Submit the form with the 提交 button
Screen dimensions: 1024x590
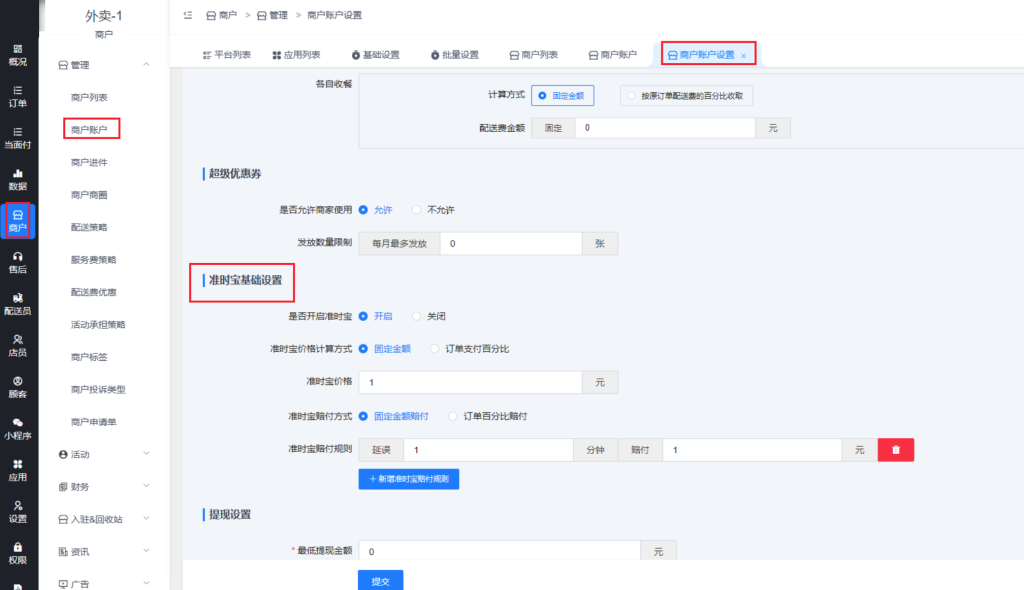click(x=380, y=580)
